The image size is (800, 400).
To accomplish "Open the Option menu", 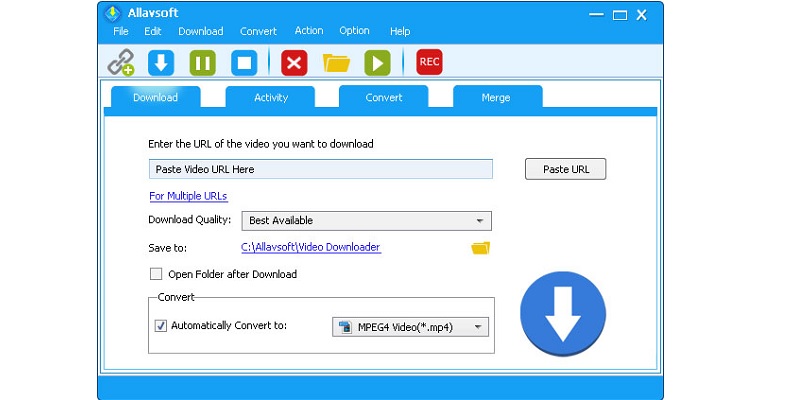I will (354, 31).
